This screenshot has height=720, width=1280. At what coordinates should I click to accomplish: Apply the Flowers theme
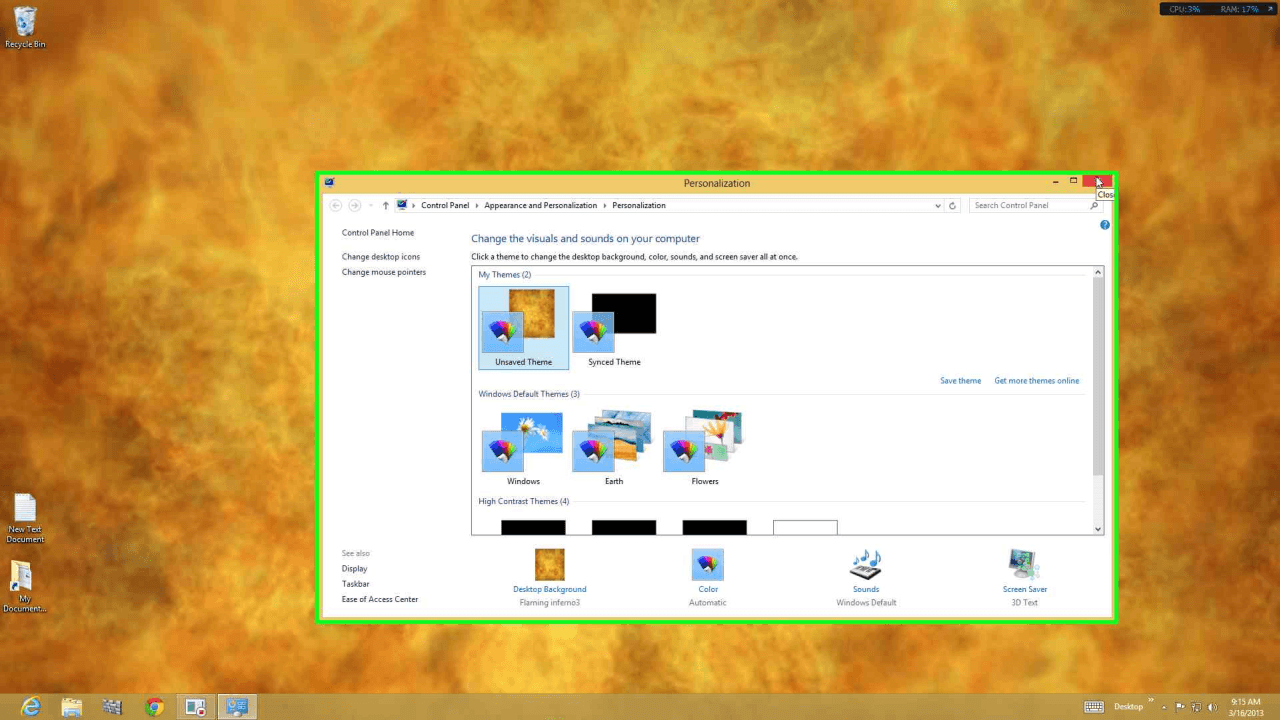point(704,443)
